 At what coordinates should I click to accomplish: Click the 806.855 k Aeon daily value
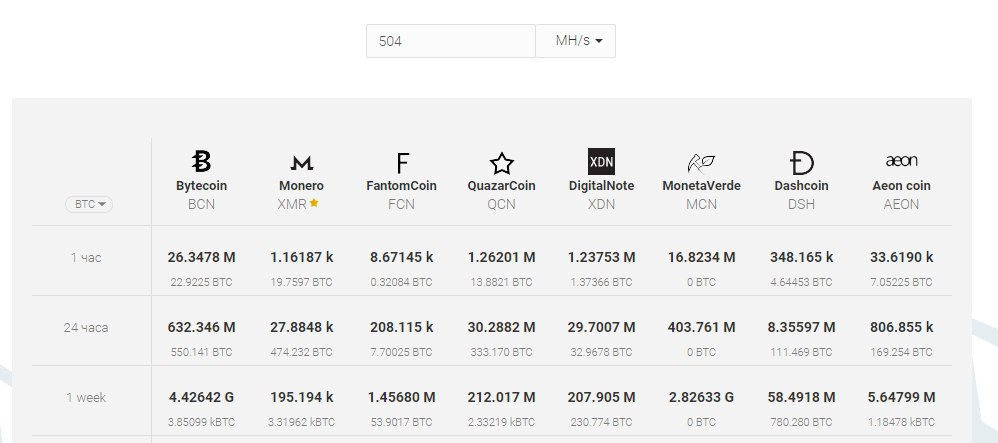point(901,328)
